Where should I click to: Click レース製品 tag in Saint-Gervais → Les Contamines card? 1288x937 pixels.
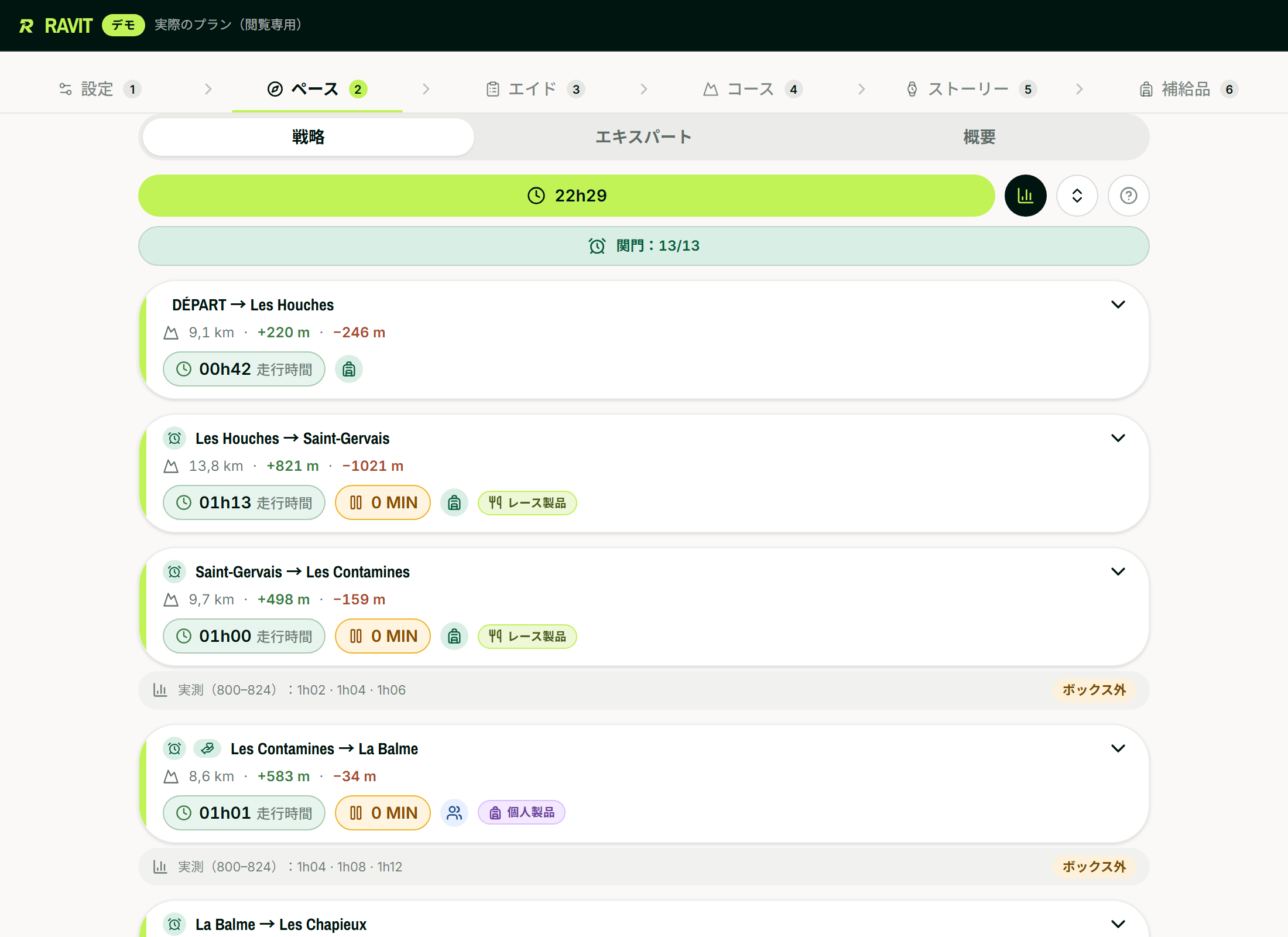coord(527,636)
